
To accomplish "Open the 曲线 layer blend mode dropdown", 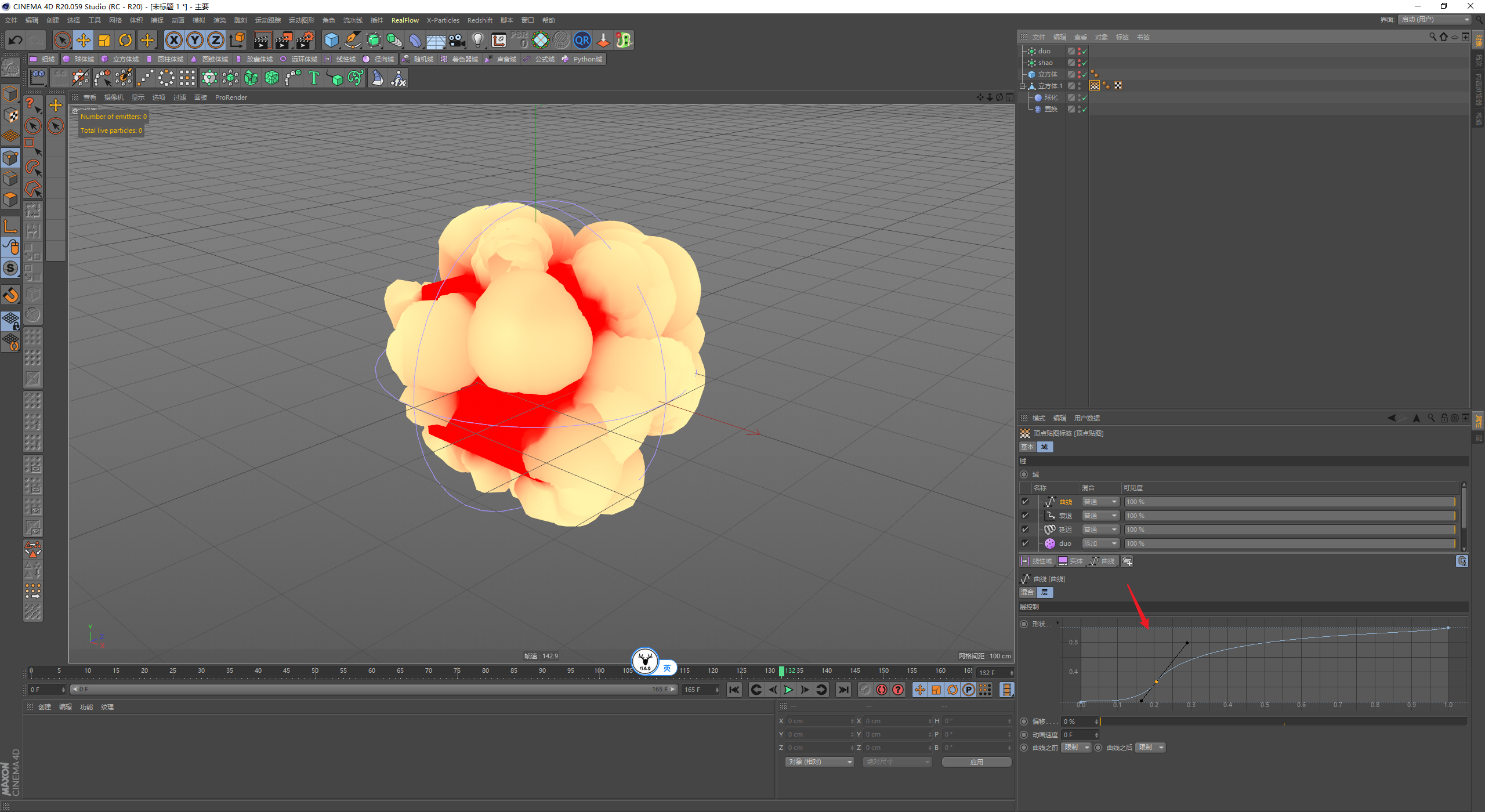I will tap(1100, 502).
